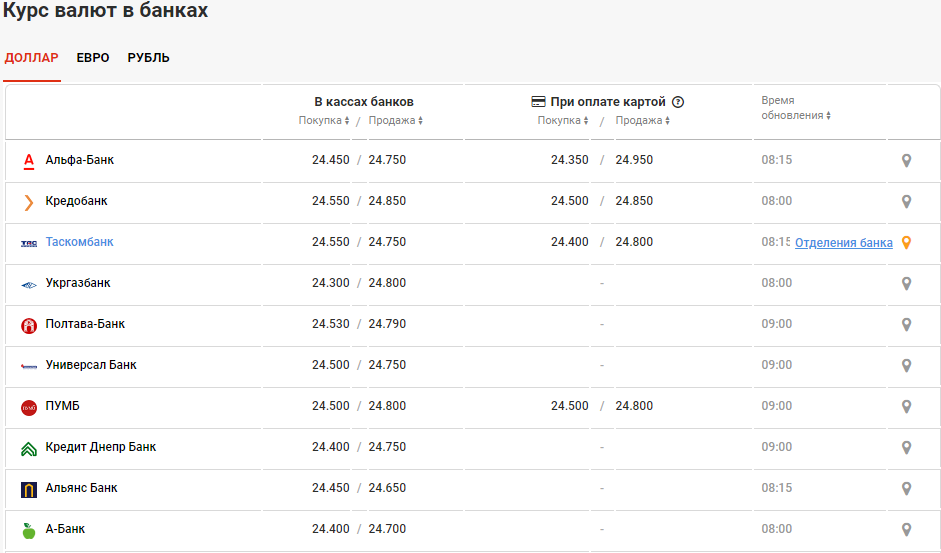Switch to the РУБЛЬ tab

tap(149, 58)
